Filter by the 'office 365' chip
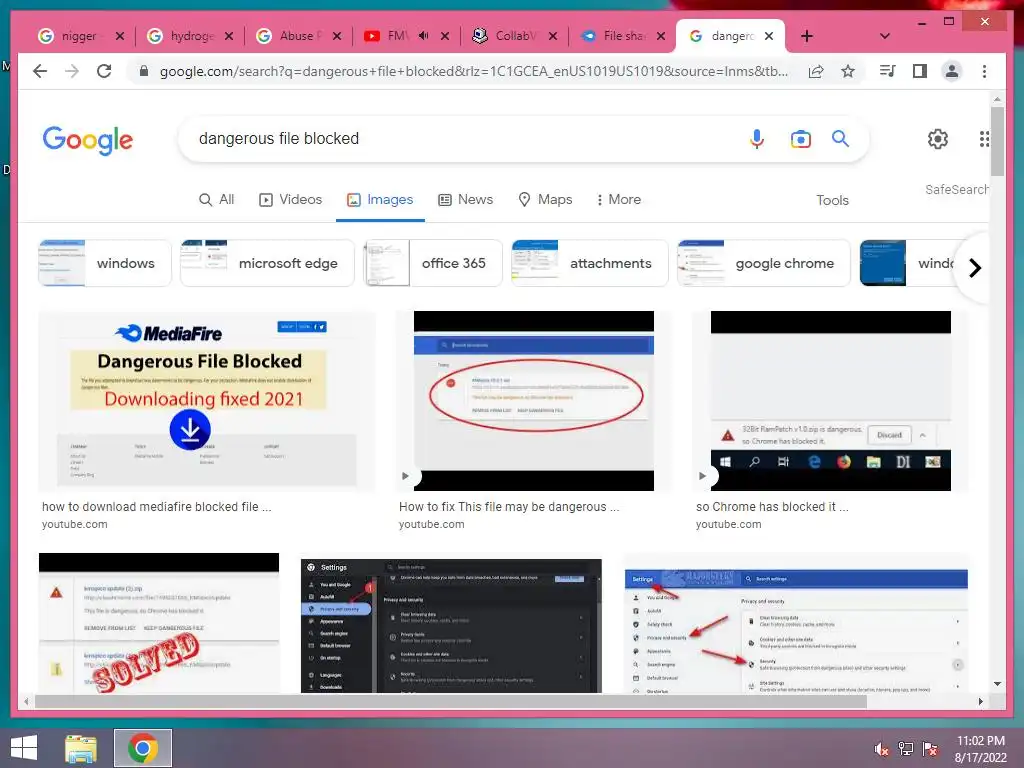 [x=433, y=263]
